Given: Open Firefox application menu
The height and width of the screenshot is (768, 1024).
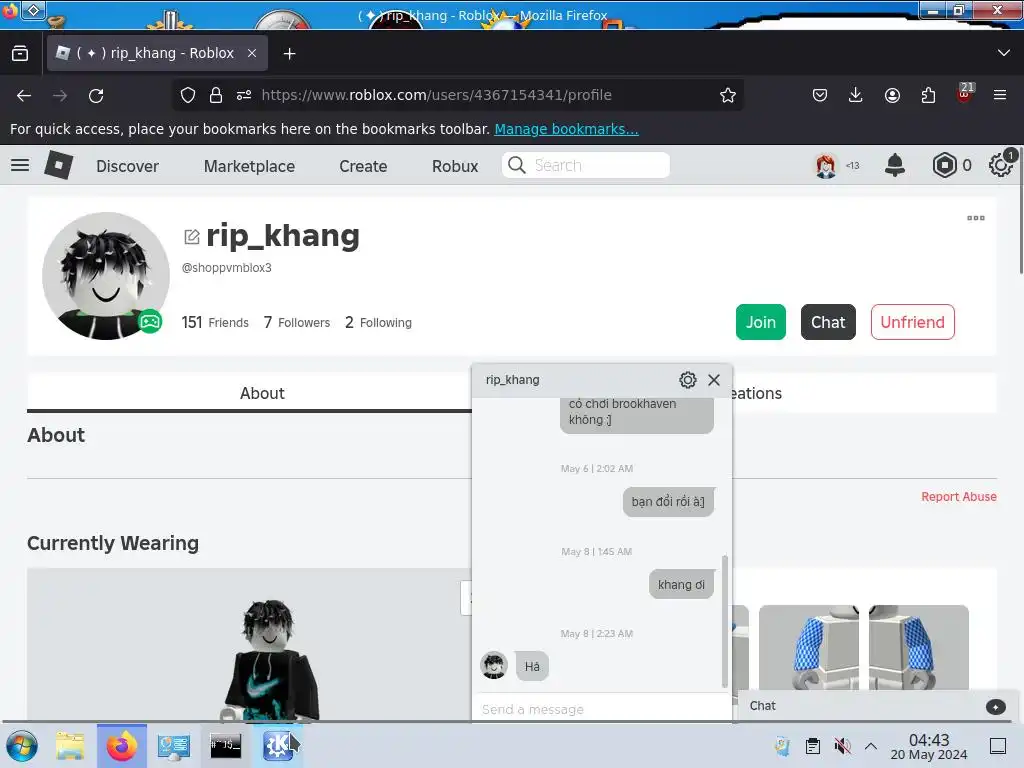Looking at the screenshot, I should (x=1000, y=95).
